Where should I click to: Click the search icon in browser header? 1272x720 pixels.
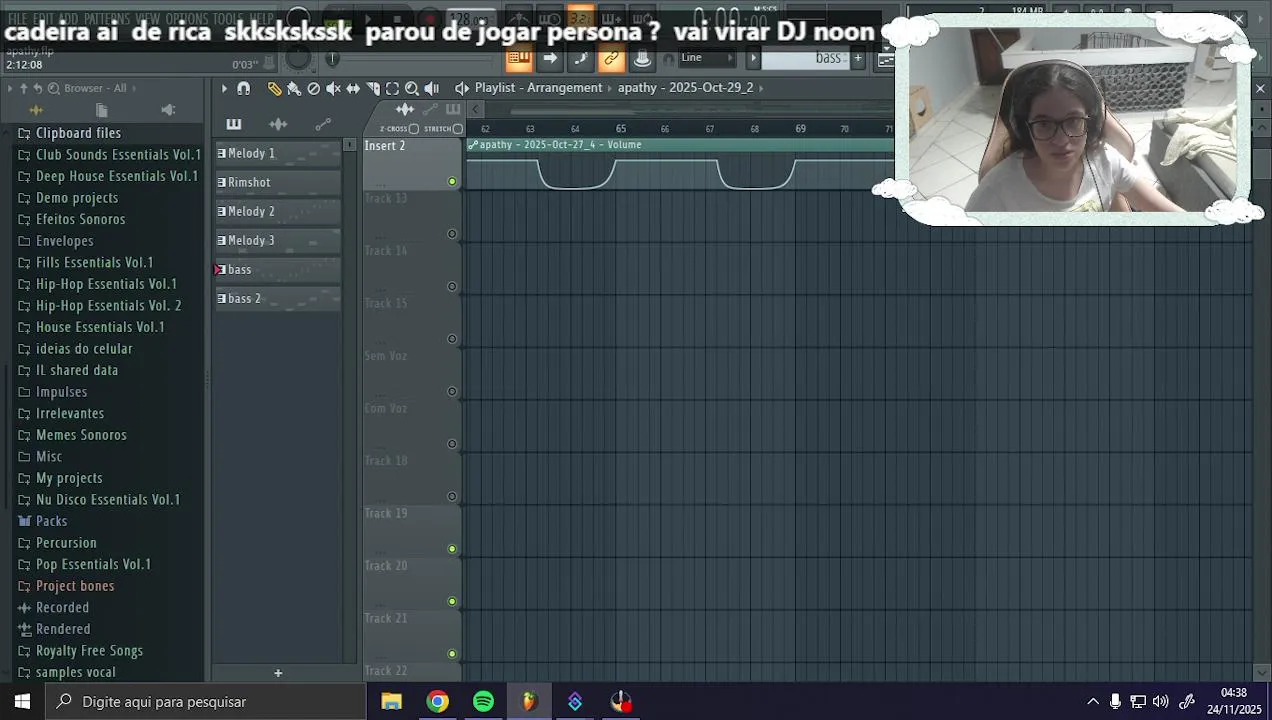[x=54, y=88]
